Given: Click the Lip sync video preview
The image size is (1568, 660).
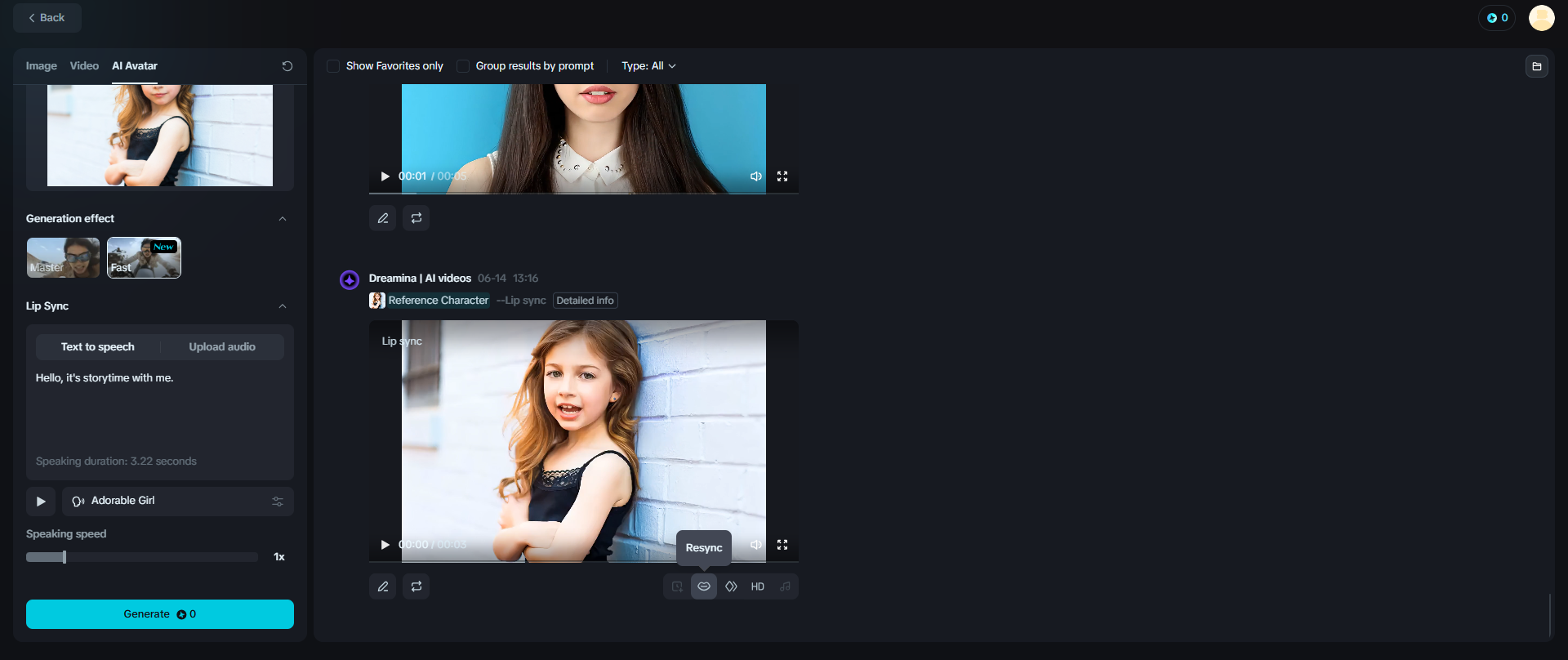Looking at the screenshot, I should pos(584,441).
